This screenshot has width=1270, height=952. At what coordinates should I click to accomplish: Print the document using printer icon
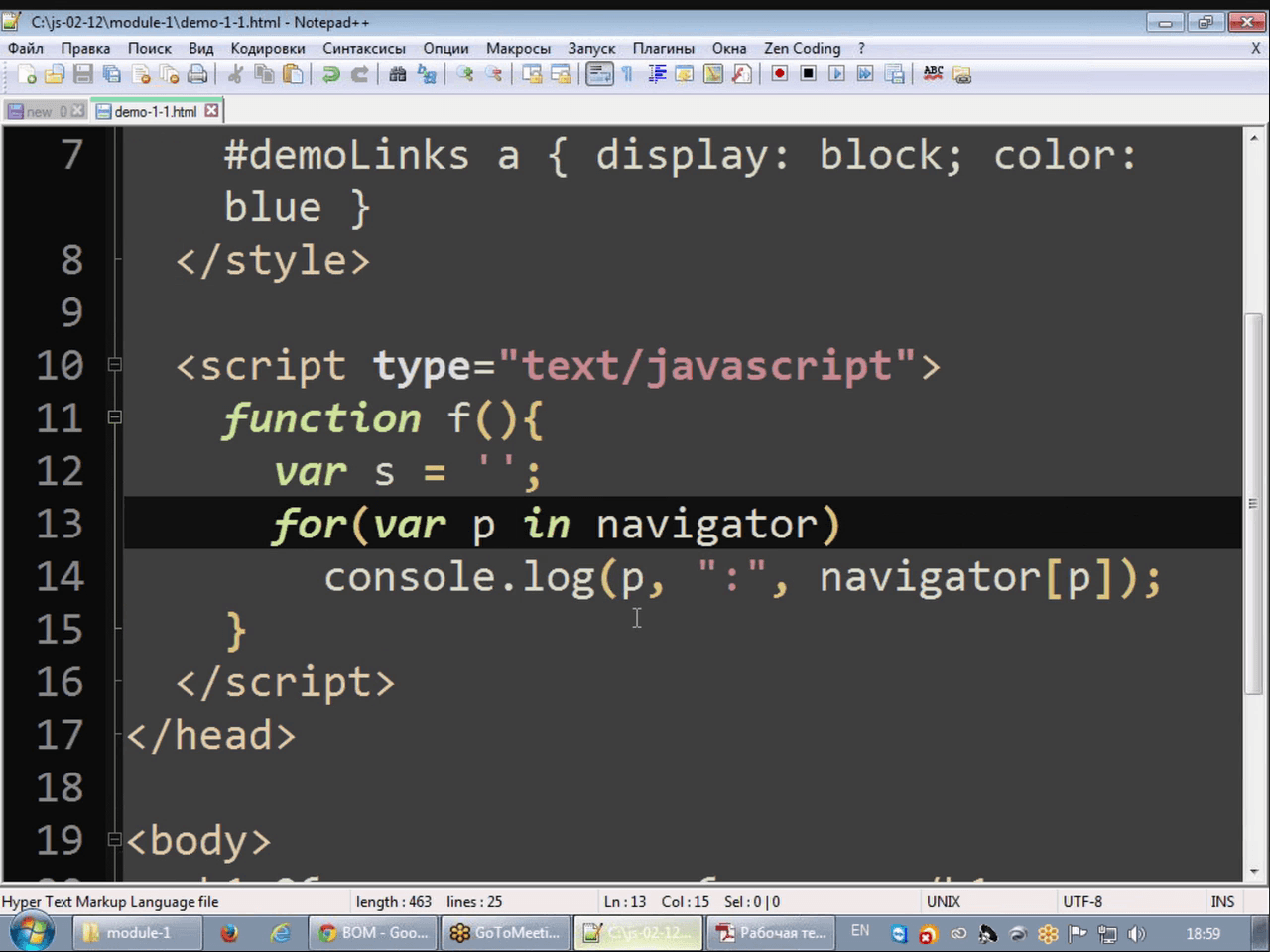[x=198, y=74]
